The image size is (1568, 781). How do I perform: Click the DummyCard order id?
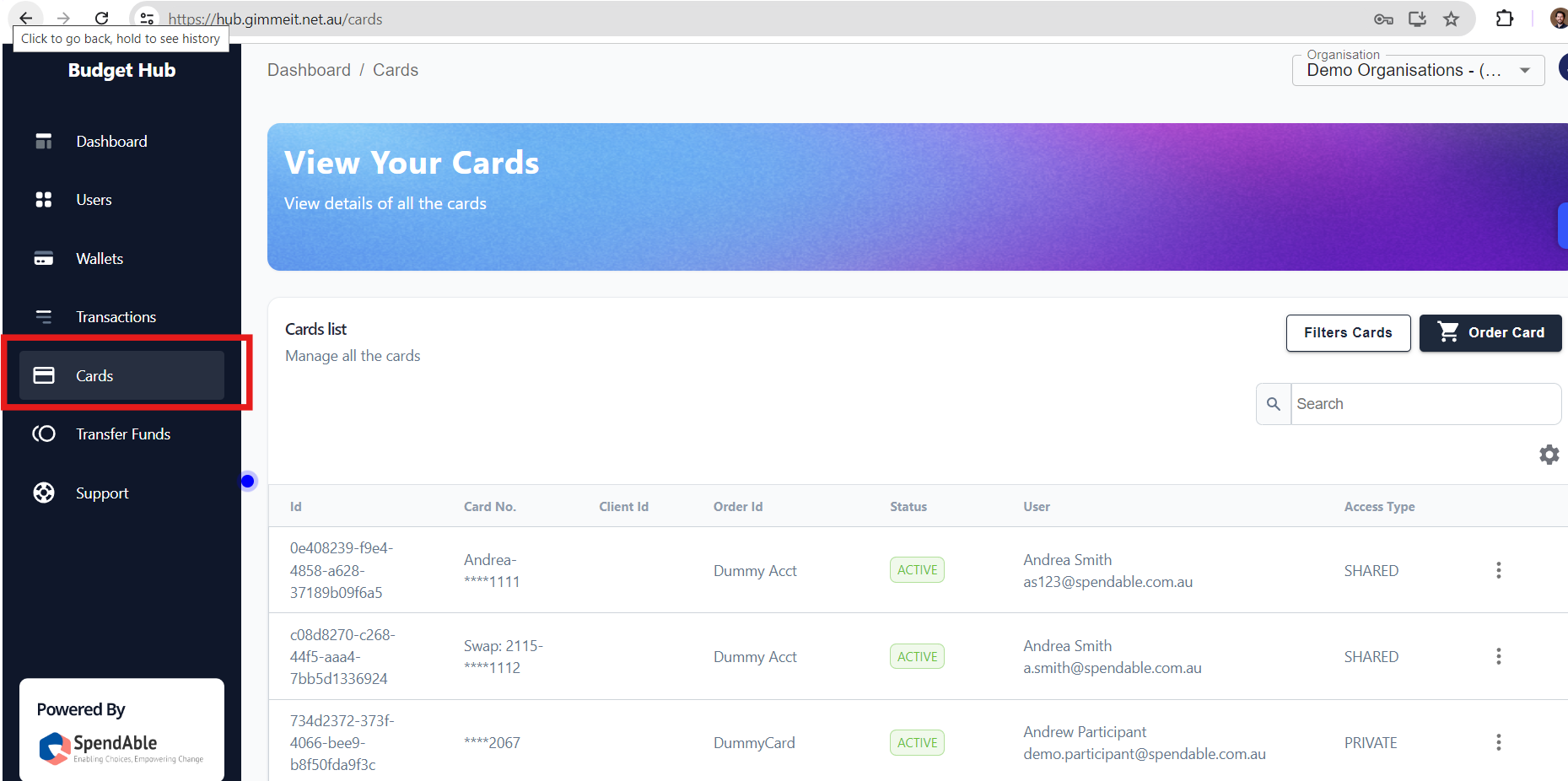click(754, 743)
